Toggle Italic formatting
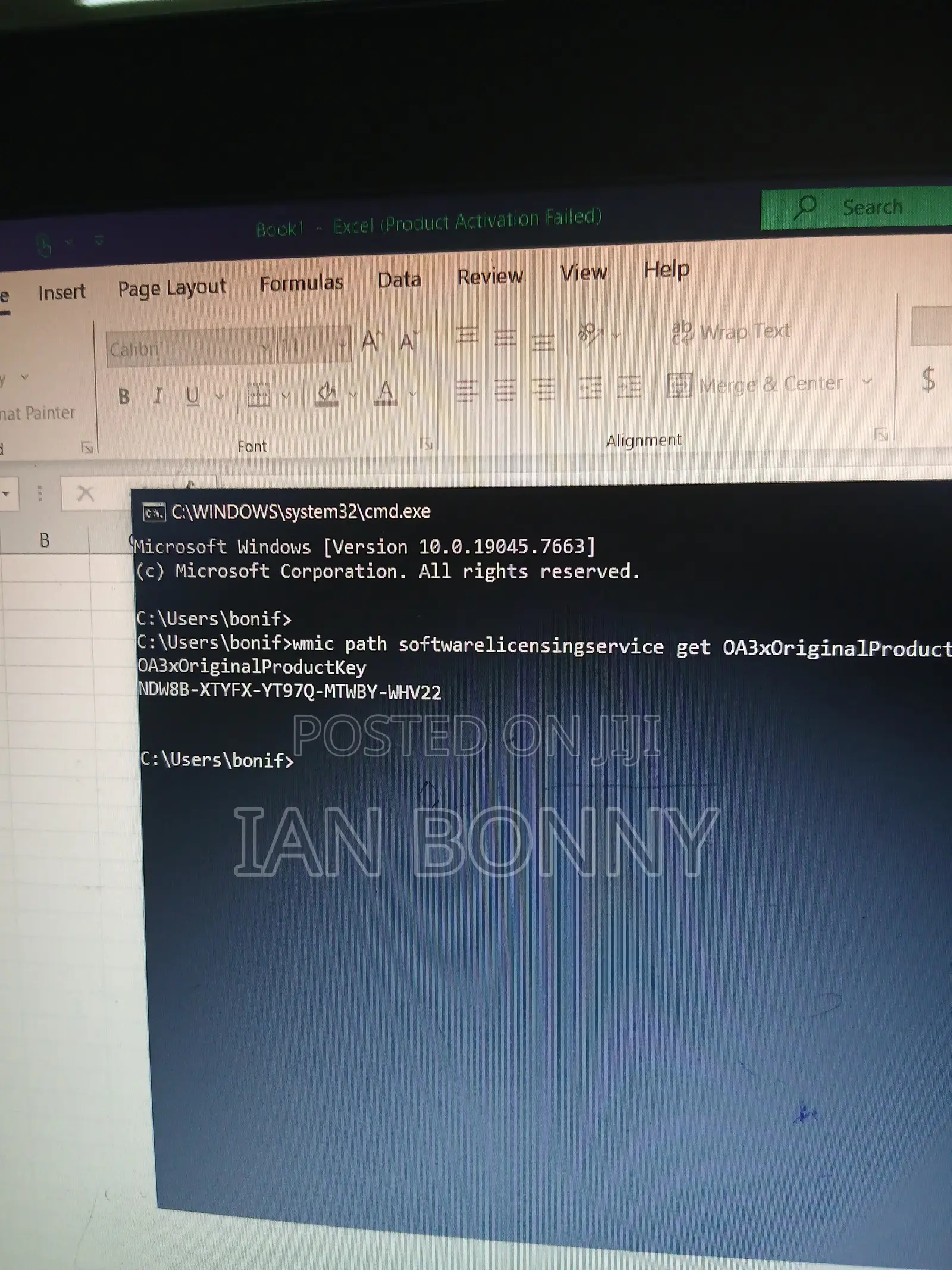952x1270 pixels. pos(158,396)
